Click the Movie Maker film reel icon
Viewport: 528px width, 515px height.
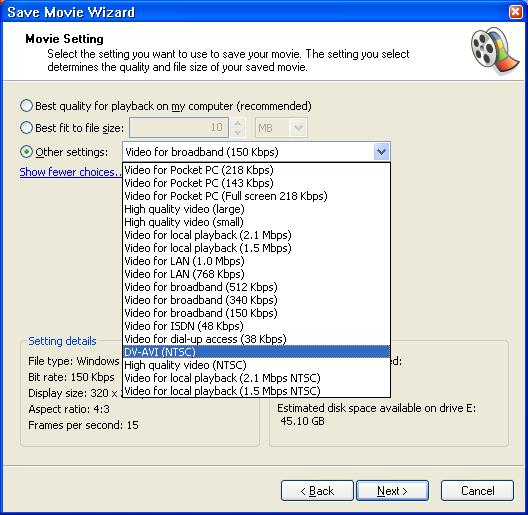click(494, 51)
